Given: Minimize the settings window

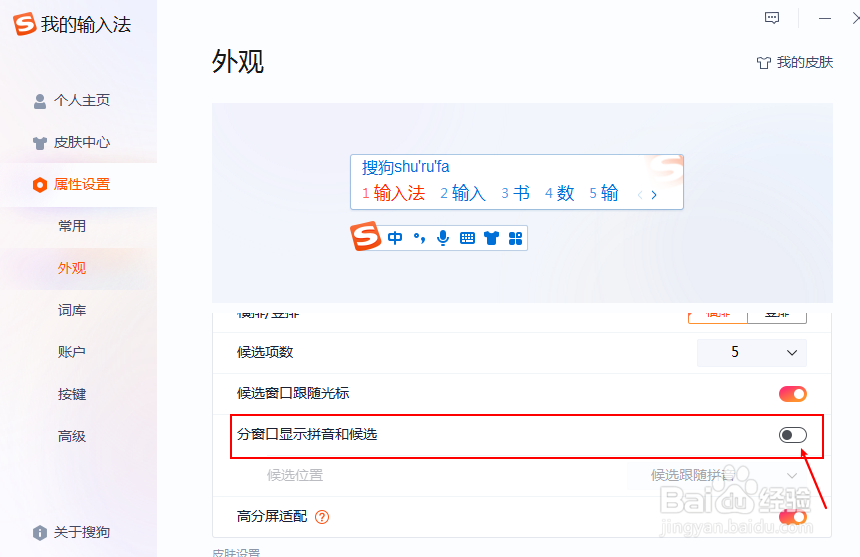Looking at the screenshot, I should click(x=825, y=18).
